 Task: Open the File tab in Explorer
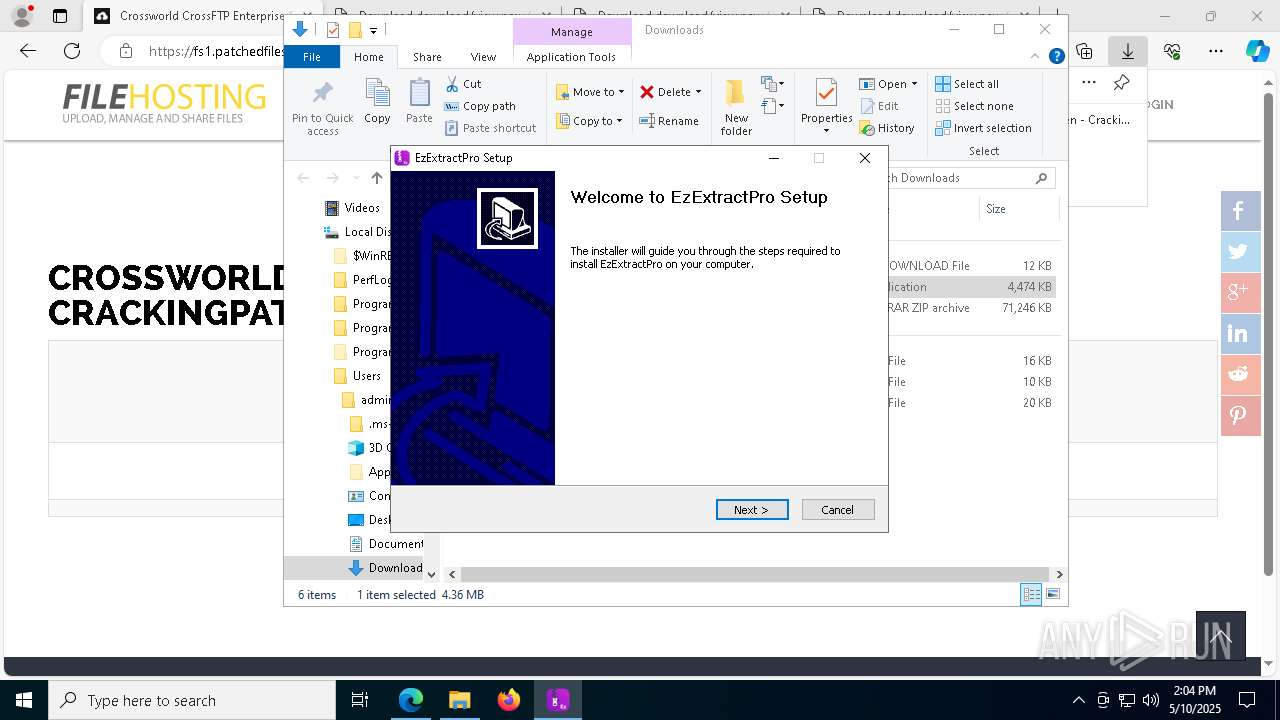[x=312, y=57]
